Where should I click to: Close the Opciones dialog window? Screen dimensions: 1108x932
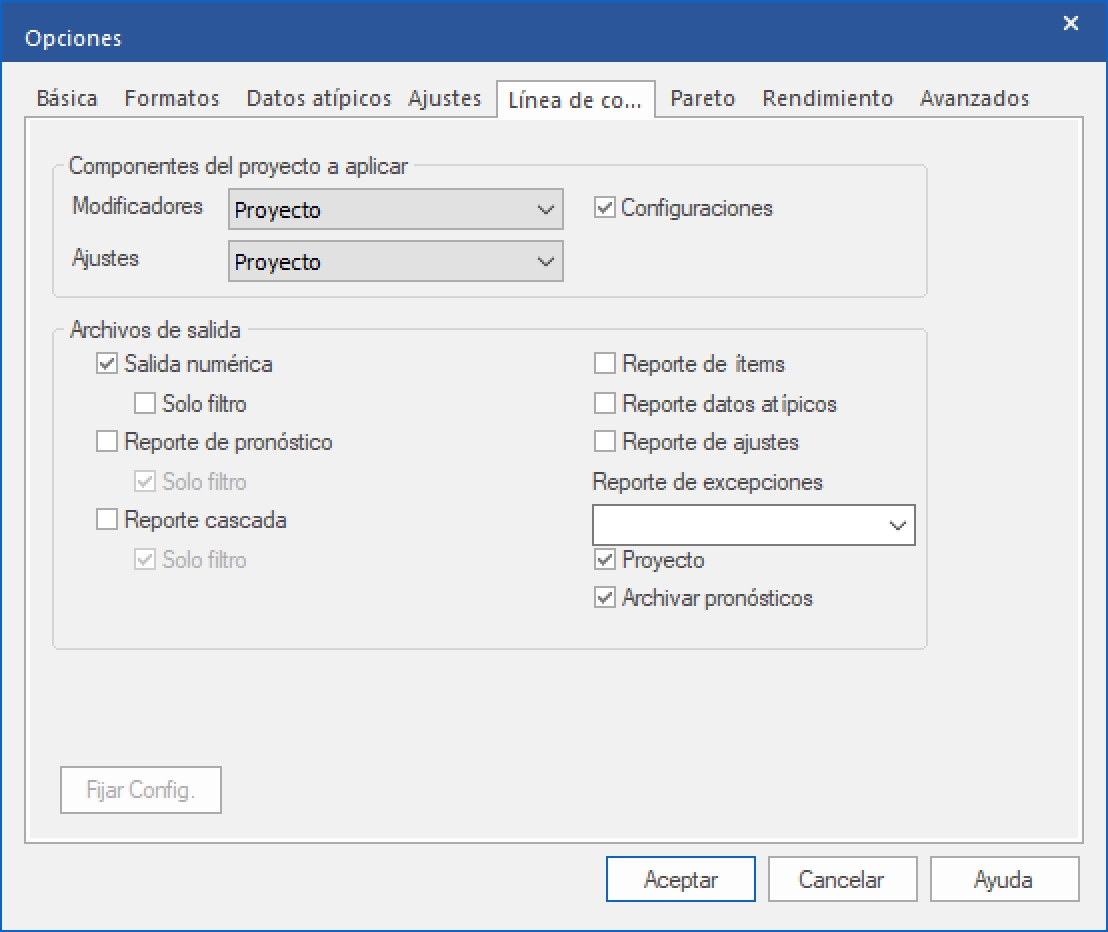1070,24
